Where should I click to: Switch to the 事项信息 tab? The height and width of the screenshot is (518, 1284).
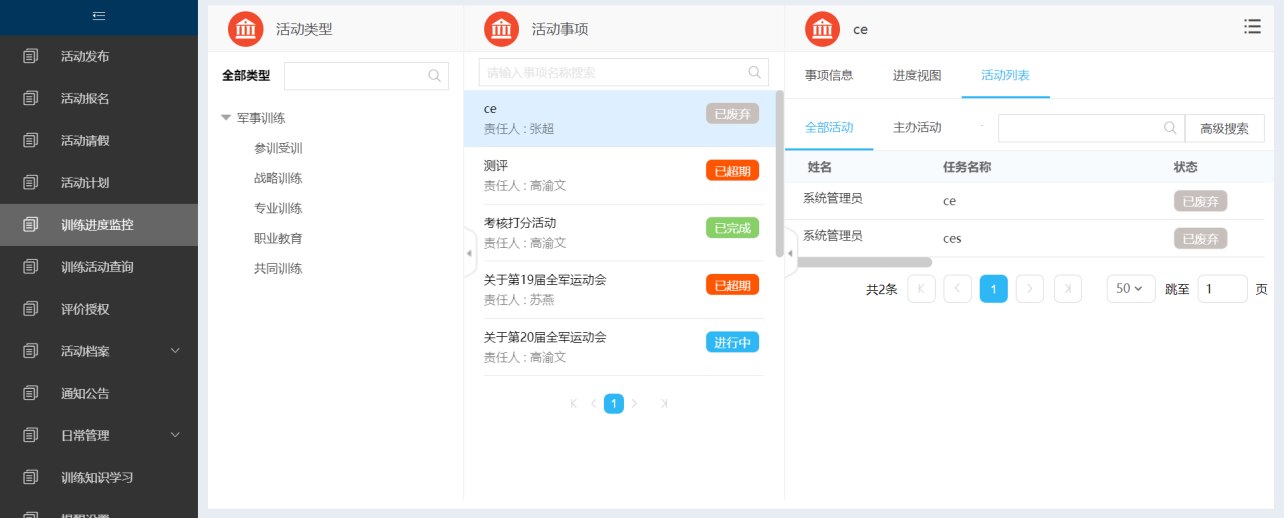tap(829, 75)
